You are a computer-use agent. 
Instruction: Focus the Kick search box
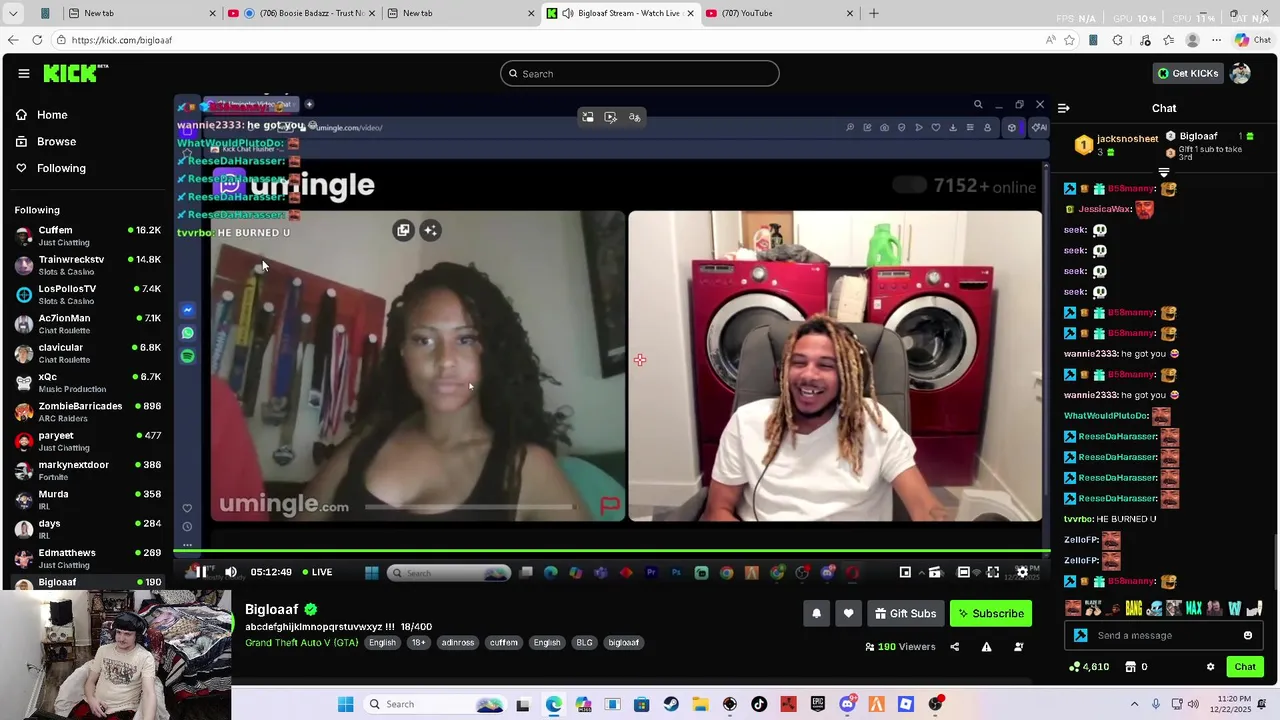tap(640, 73)
